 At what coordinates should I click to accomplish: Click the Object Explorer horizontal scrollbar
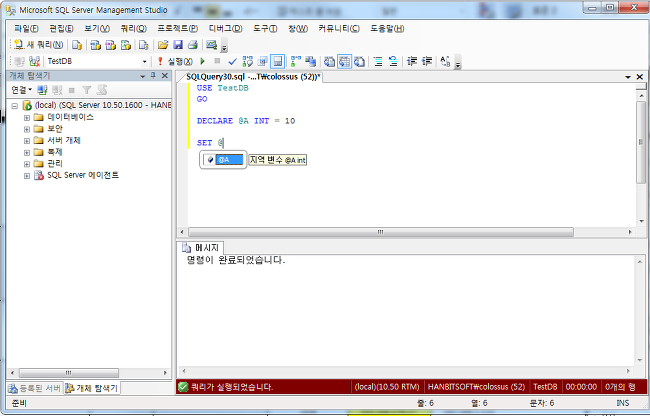69,373
